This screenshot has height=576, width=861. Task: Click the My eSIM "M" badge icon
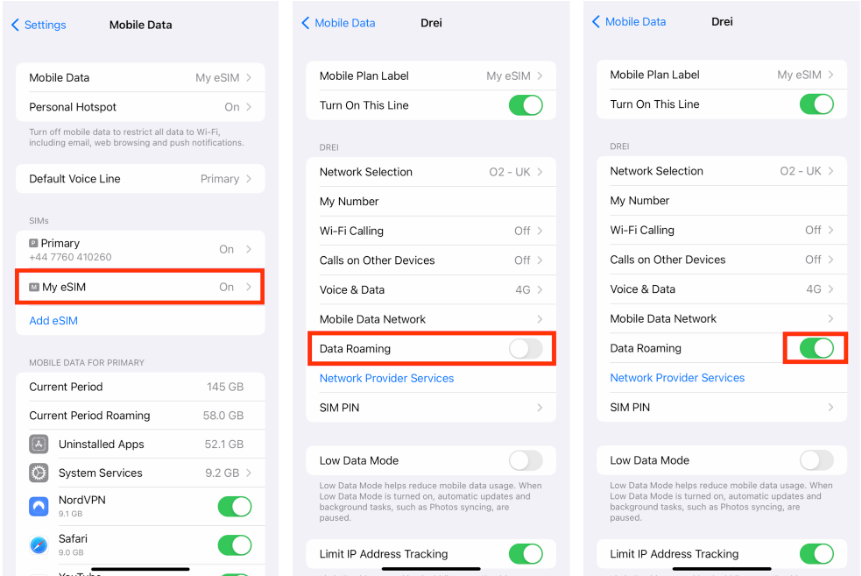(34, 287)
